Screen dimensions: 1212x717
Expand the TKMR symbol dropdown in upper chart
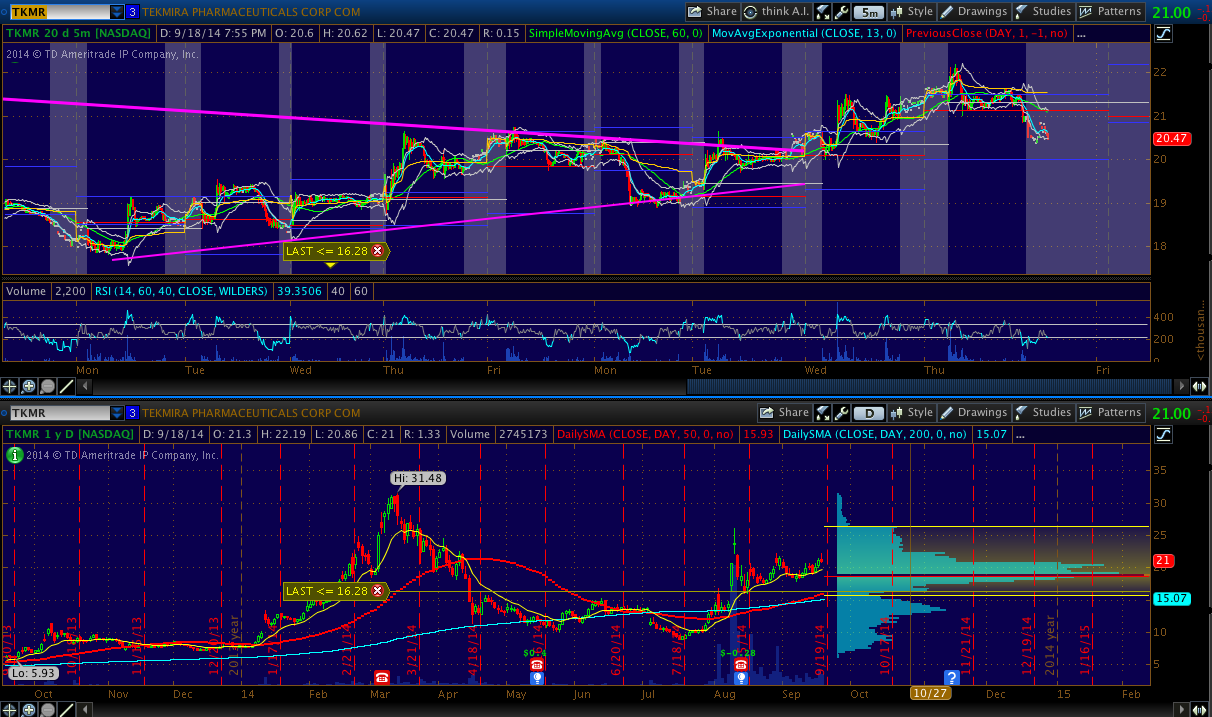point(117,12)
